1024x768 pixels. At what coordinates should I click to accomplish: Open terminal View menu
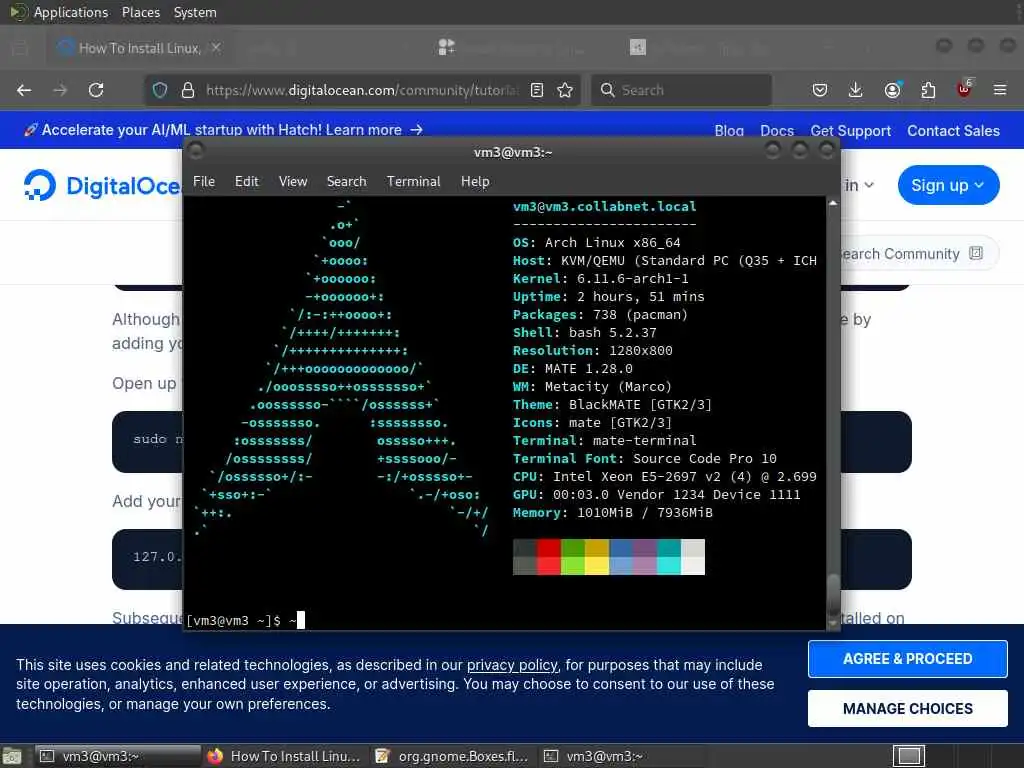pos(293,182)
